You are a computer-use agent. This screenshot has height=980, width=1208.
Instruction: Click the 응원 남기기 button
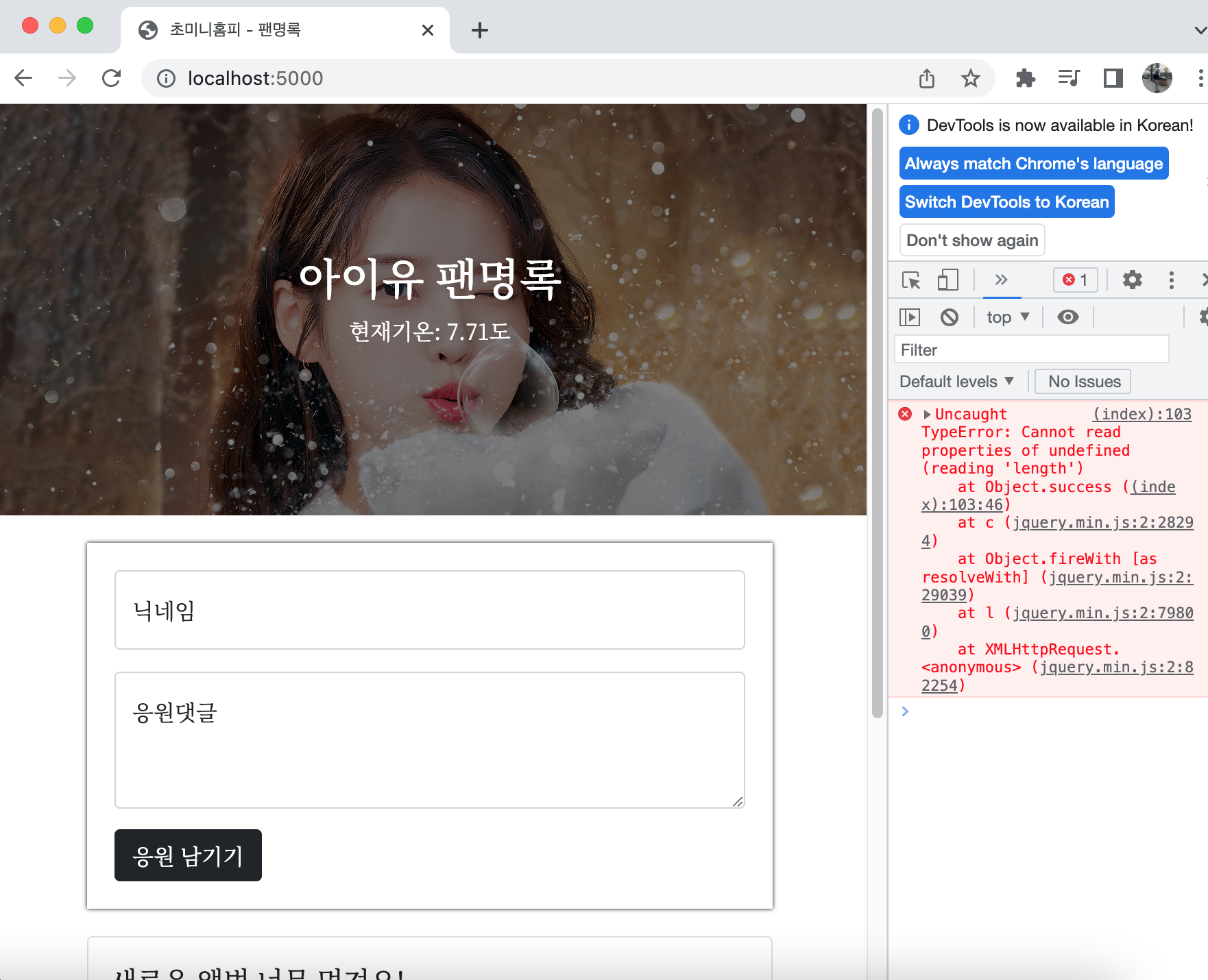[188, 855]
